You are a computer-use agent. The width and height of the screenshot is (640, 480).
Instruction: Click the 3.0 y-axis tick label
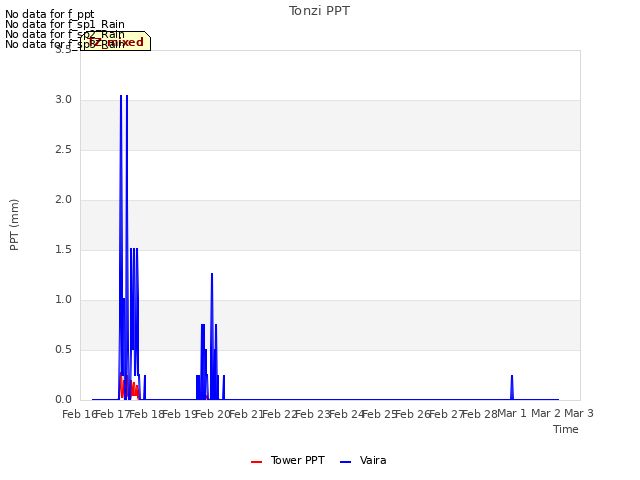point(64,100)
